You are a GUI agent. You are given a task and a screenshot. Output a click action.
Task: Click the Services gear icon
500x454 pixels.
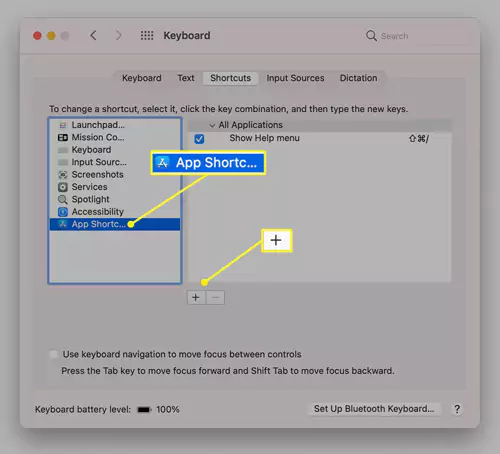coord(63,187)
